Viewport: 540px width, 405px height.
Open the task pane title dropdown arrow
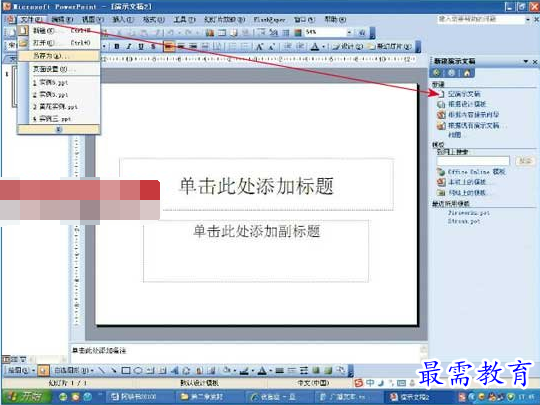tap(526, 61)
